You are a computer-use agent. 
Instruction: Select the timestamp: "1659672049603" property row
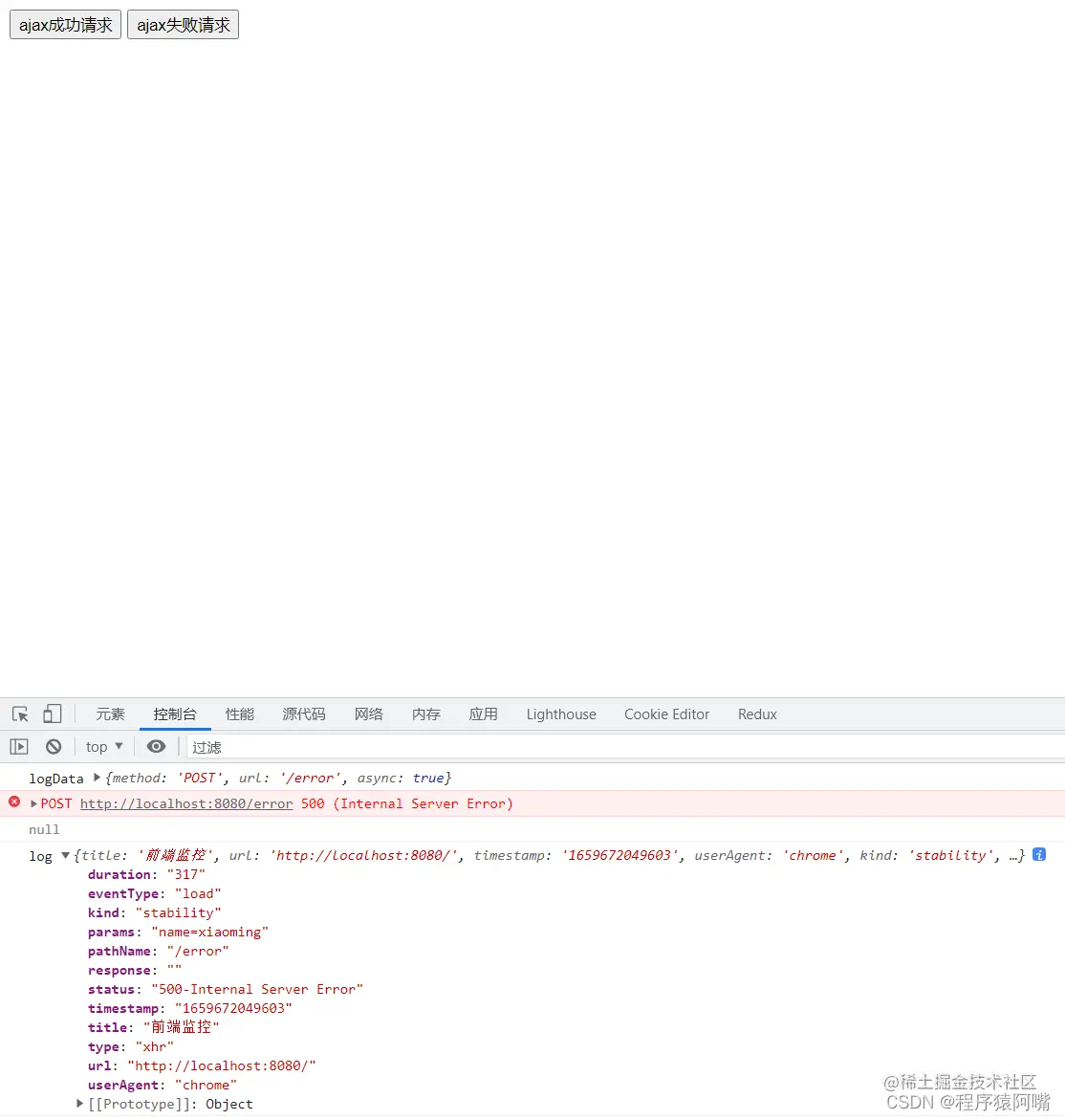coord(190,1008)
